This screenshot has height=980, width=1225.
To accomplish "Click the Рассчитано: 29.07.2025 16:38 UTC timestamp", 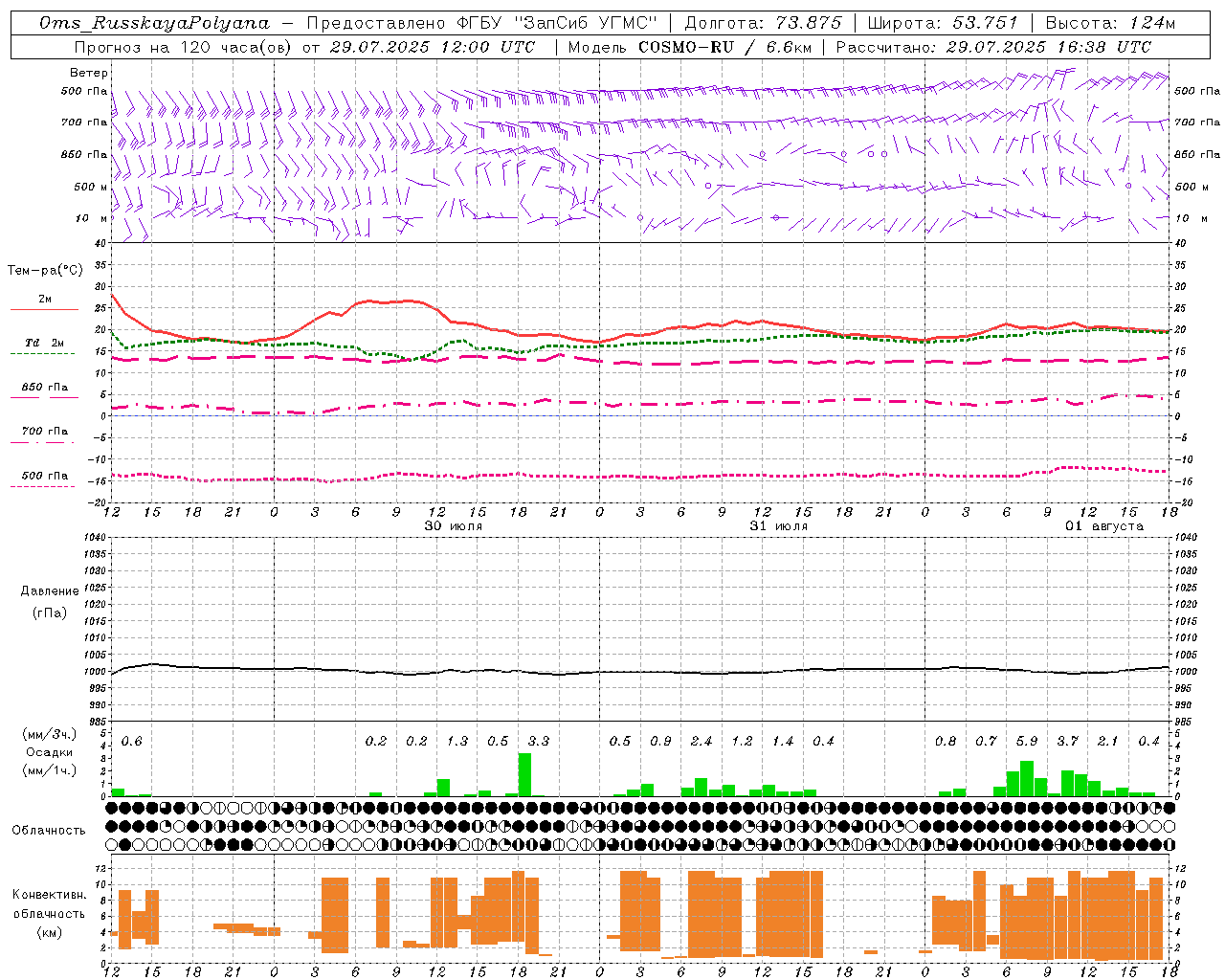I will click(x=993, y=46).
